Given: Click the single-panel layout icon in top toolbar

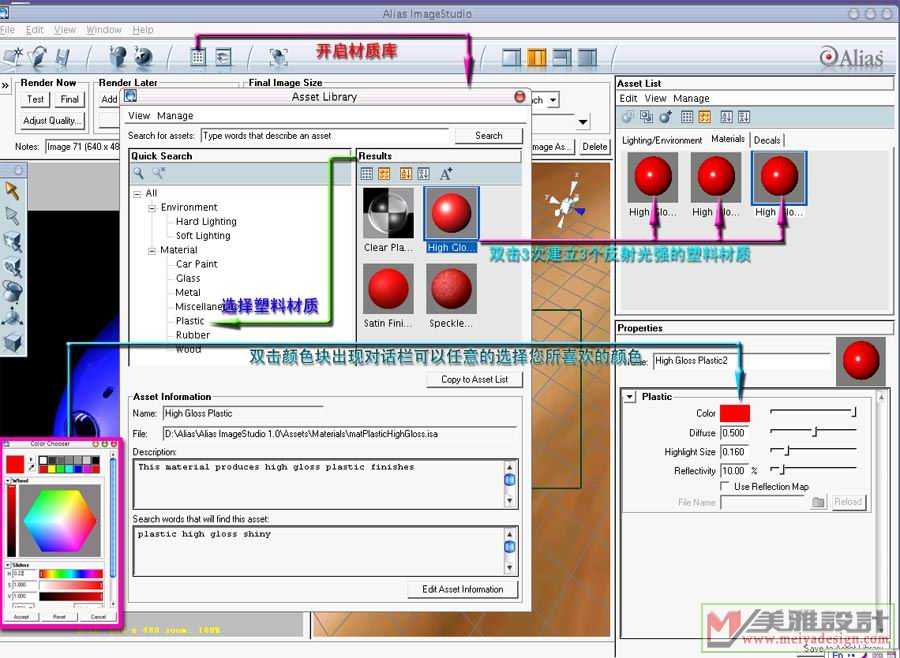Looking at the screenshot, I should point(511,57).
